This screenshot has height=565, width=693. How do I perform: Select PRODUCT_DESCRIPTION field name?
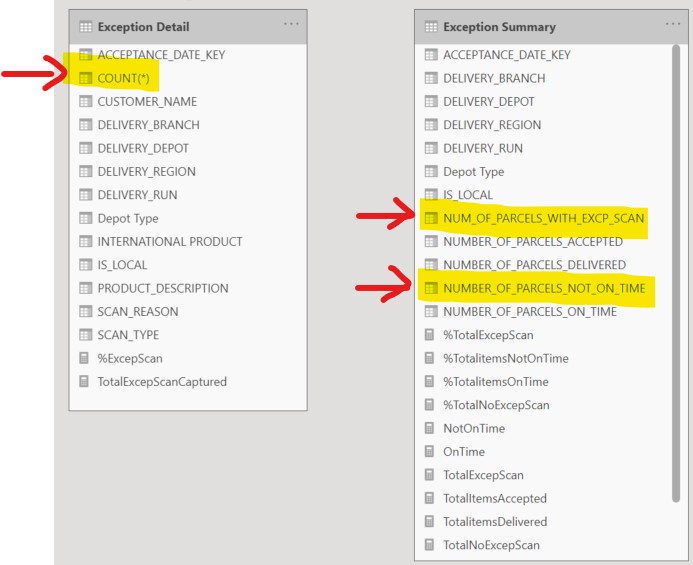tap(163, 288)
